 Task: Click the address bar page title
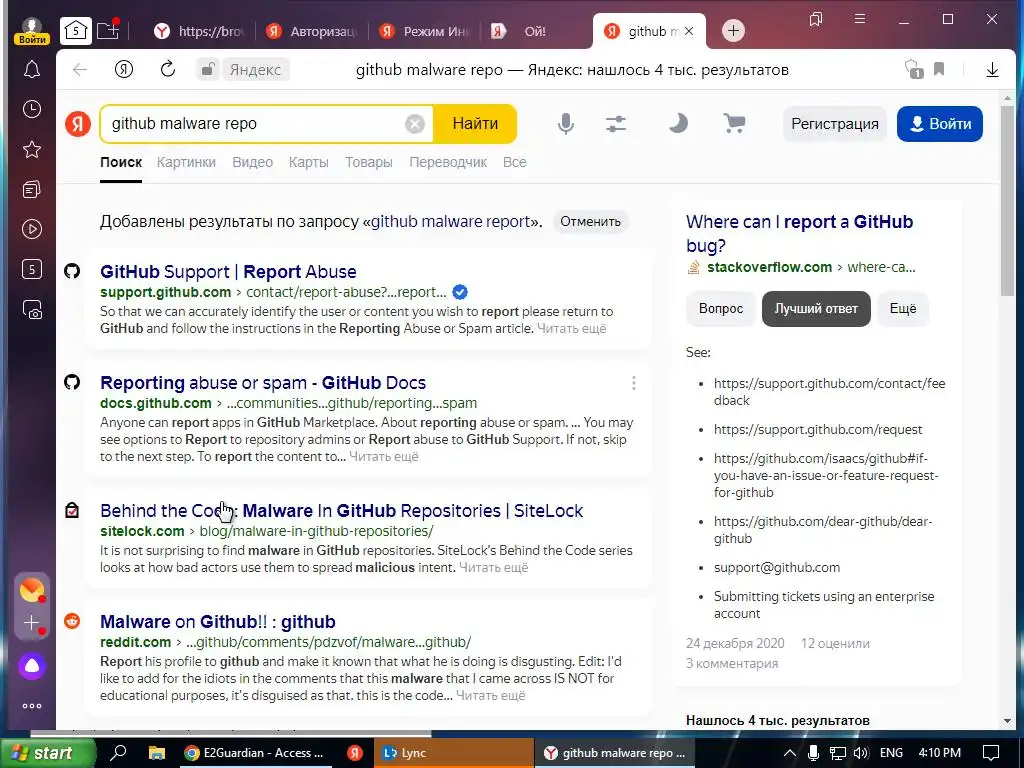point(572,70)
